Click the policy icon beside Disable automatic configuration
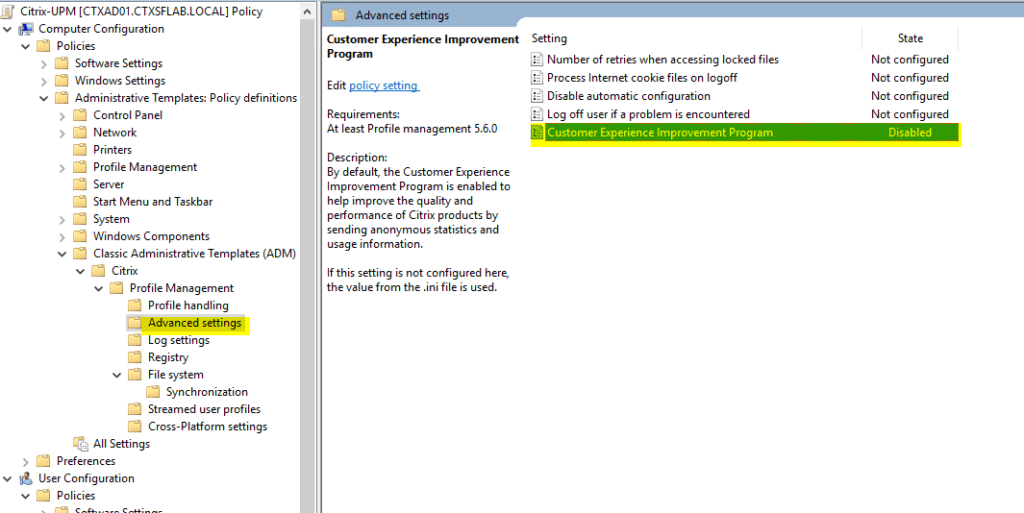Viewport: 1024px width, 513px height. click(x=537, y=96)
